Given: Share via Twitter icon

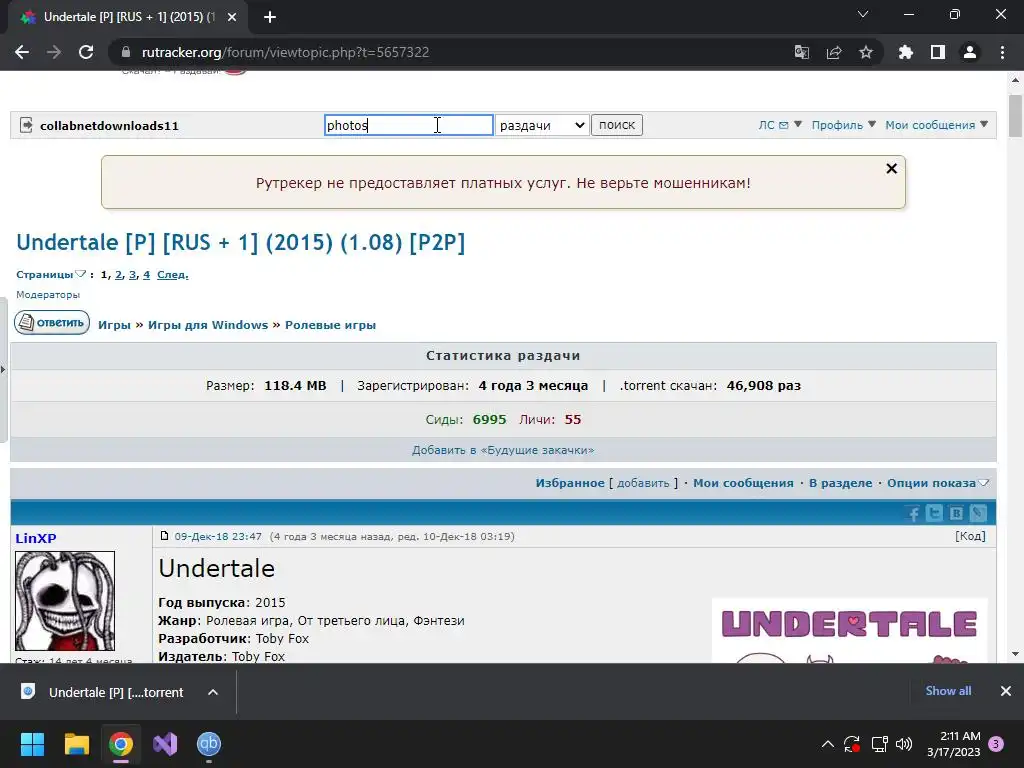Looking at the screenshot, I should pyautogui.click(x=935, y=513).
